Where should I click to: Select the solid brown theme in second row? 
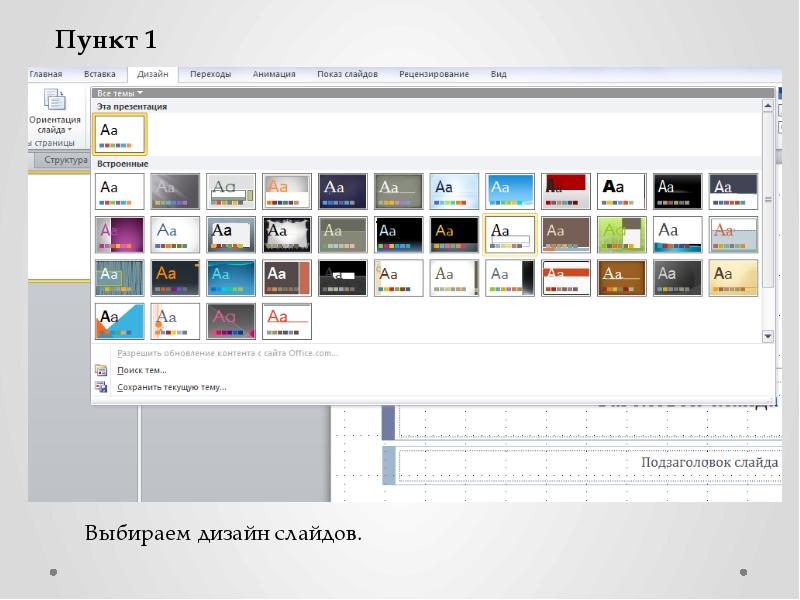click(566, 234)
